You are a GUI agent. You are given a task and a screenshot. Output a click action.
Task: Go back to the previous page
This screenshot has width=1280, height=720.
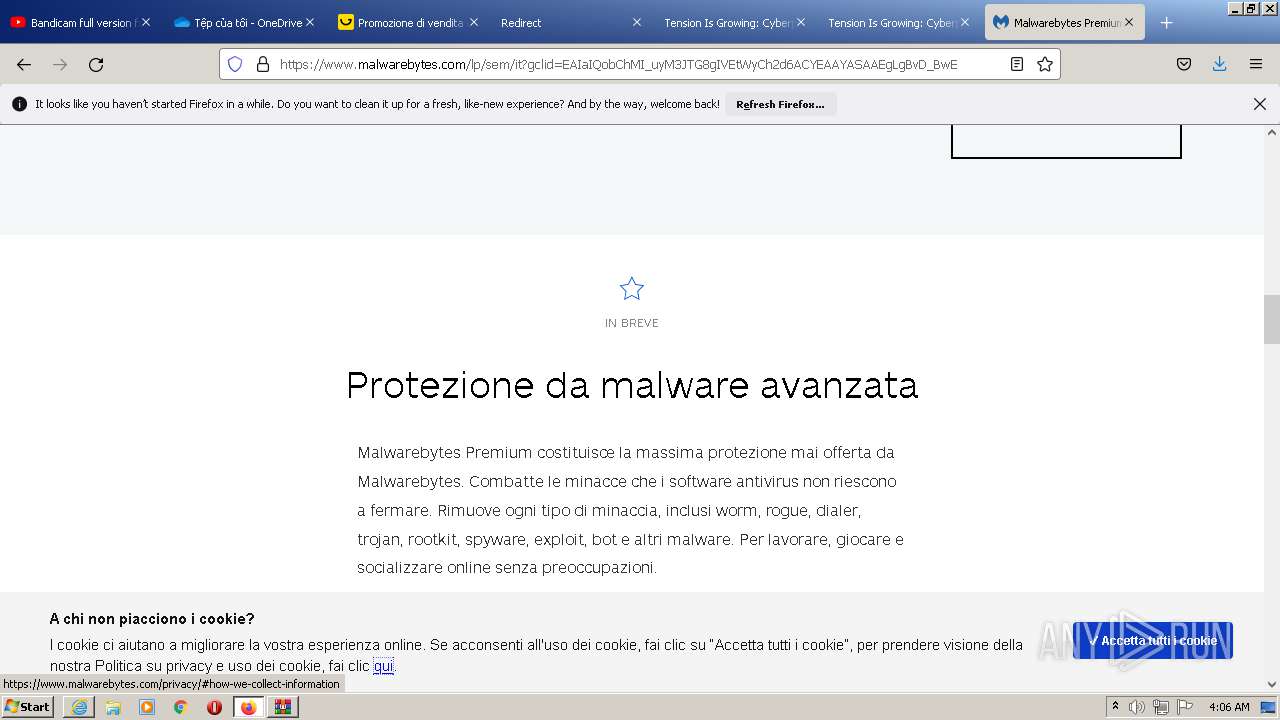(x=24, y=64)
